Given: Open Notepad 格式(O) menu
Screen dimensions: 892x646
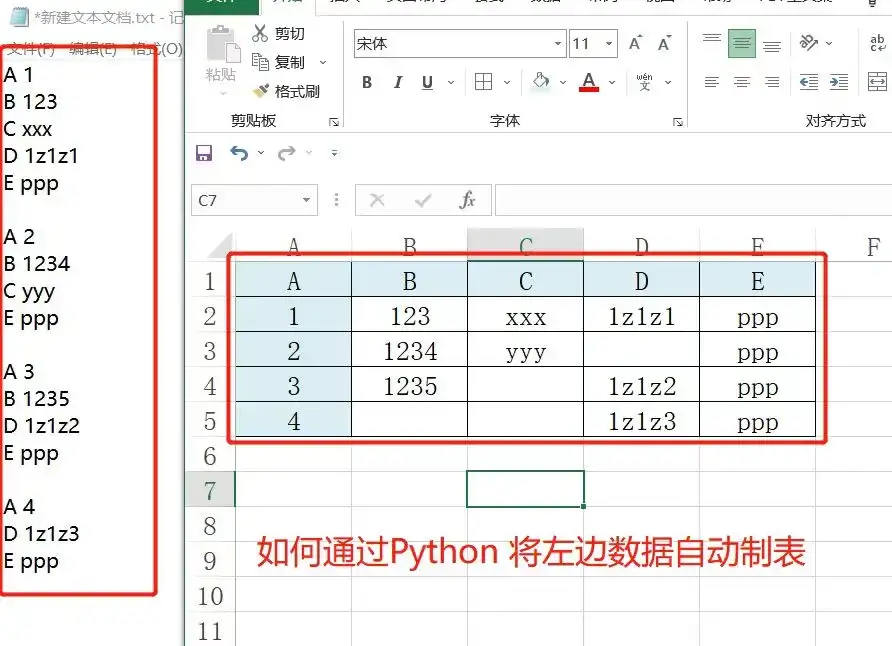Looking at the screenshot, I should [156, 49].
